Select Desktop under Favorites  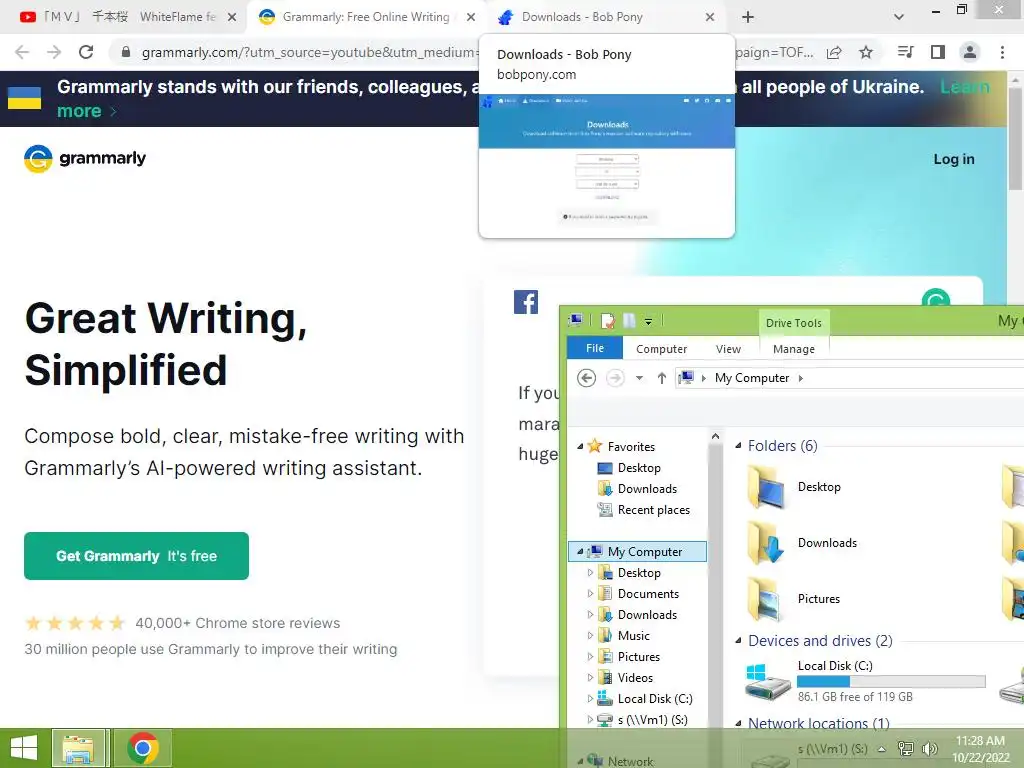click(639, 468)
